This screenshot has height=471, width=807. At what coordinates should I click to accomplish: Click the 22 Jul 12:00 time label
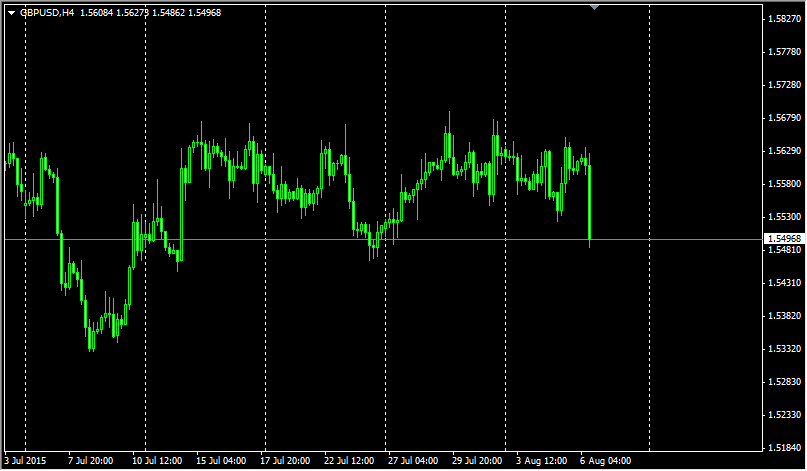tap(349, 461)
